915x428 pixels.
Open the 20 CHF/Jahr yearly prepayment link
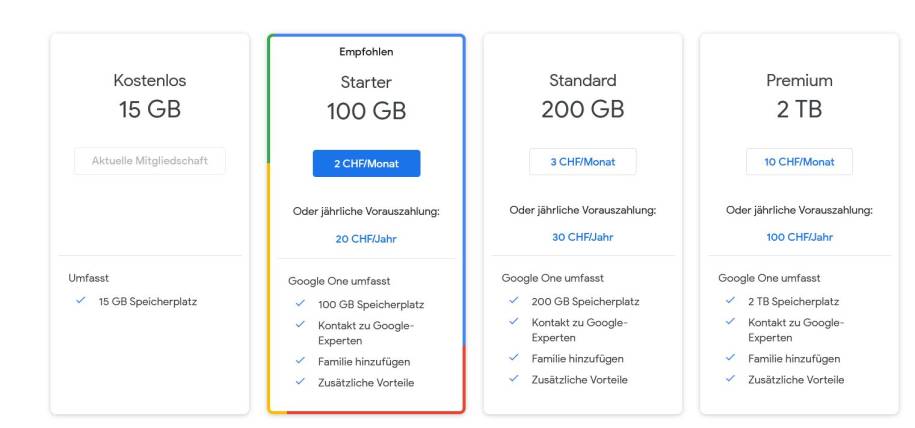click(x=366, y=239)
